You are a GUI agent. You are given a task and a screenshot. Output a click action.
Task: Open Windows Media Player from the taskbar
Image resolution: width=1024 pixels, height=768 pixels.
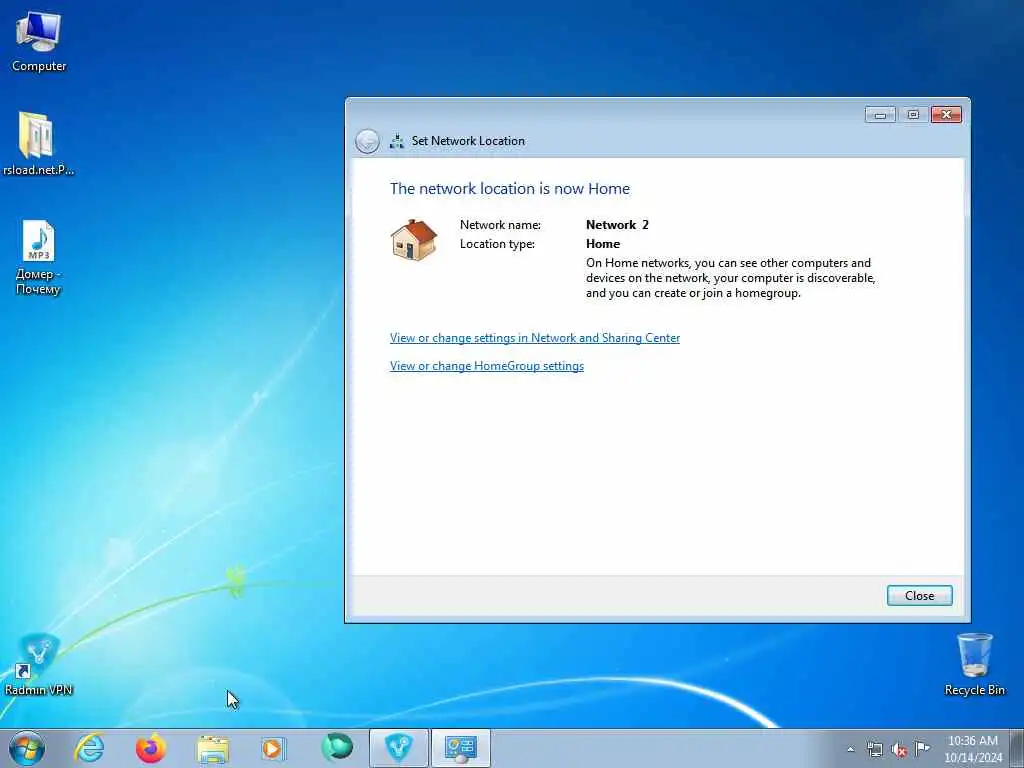(x=273, y=748)
